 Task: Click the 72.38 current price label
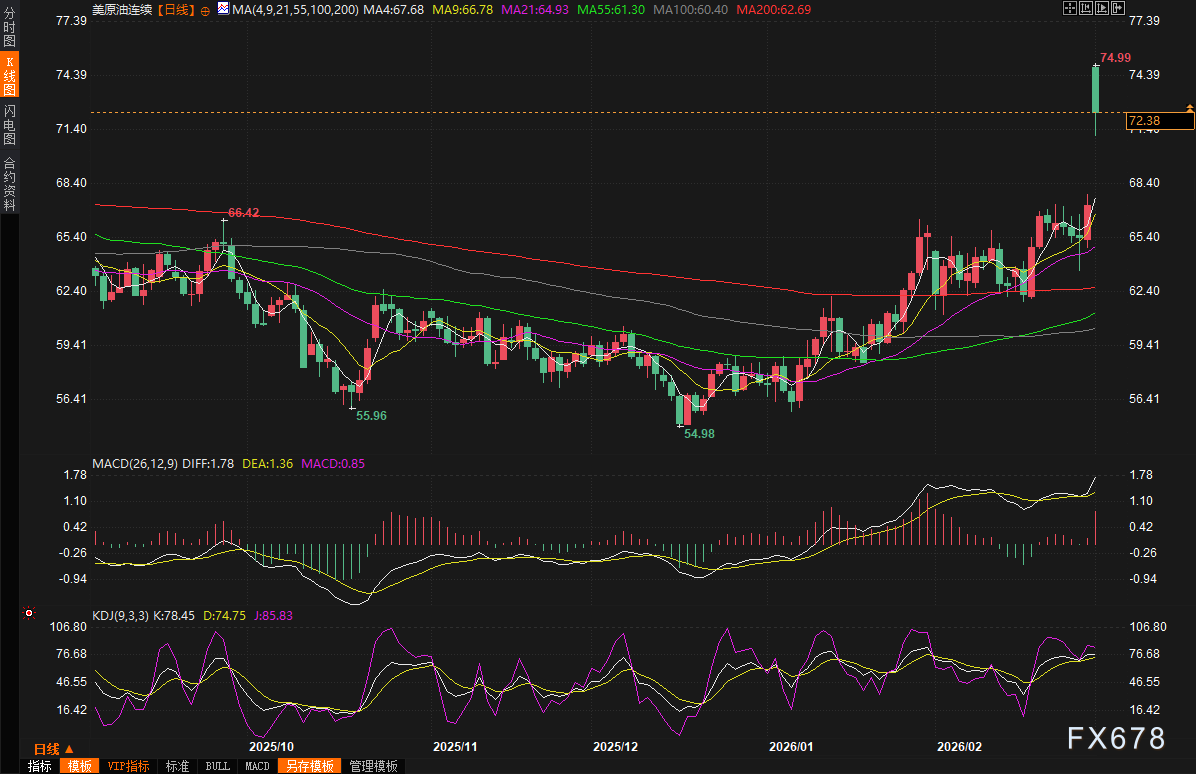[1159, 121]
